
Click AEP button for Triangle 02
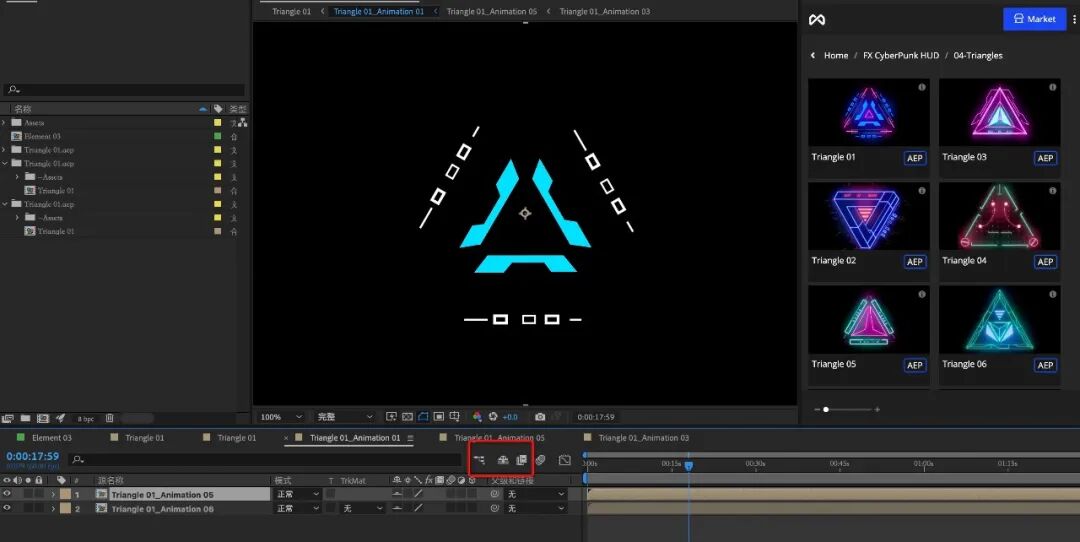pos(914,262)
